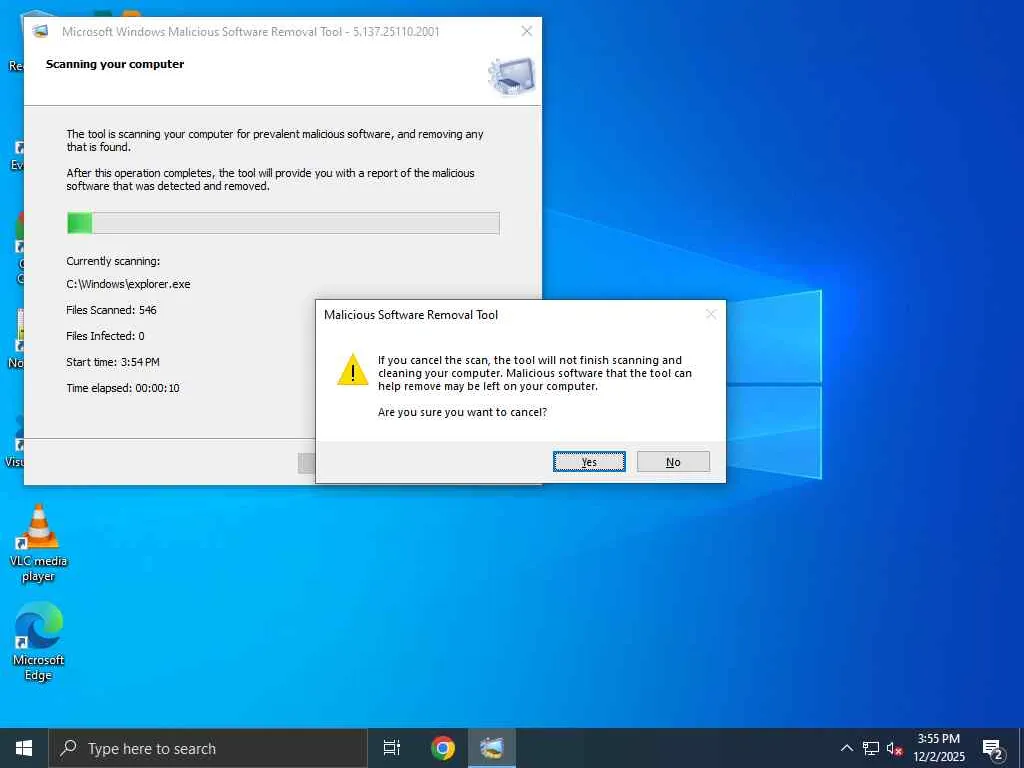Open Task View from taskbar
Image resolution: width=1024 pixels, height=768 pixels.
click(392, 748)
